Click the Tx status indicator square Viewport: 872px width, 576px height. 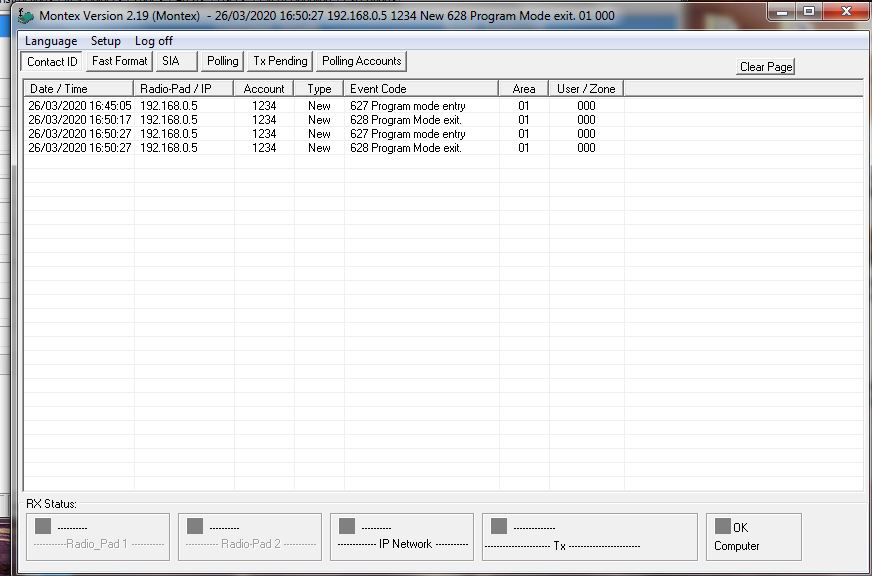pos(499,526)
